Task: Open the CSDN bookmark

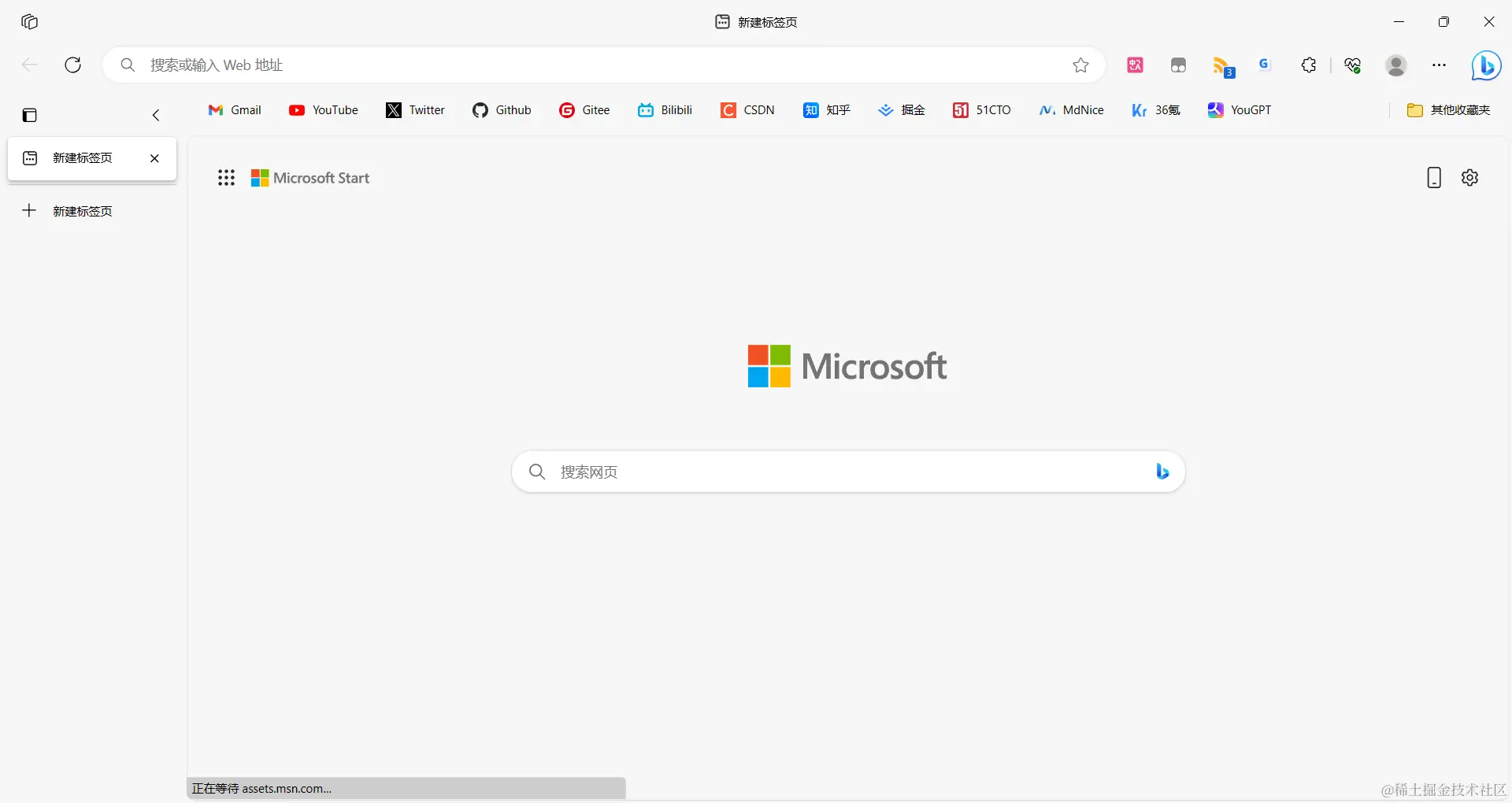Action: (x=748, y=110)
